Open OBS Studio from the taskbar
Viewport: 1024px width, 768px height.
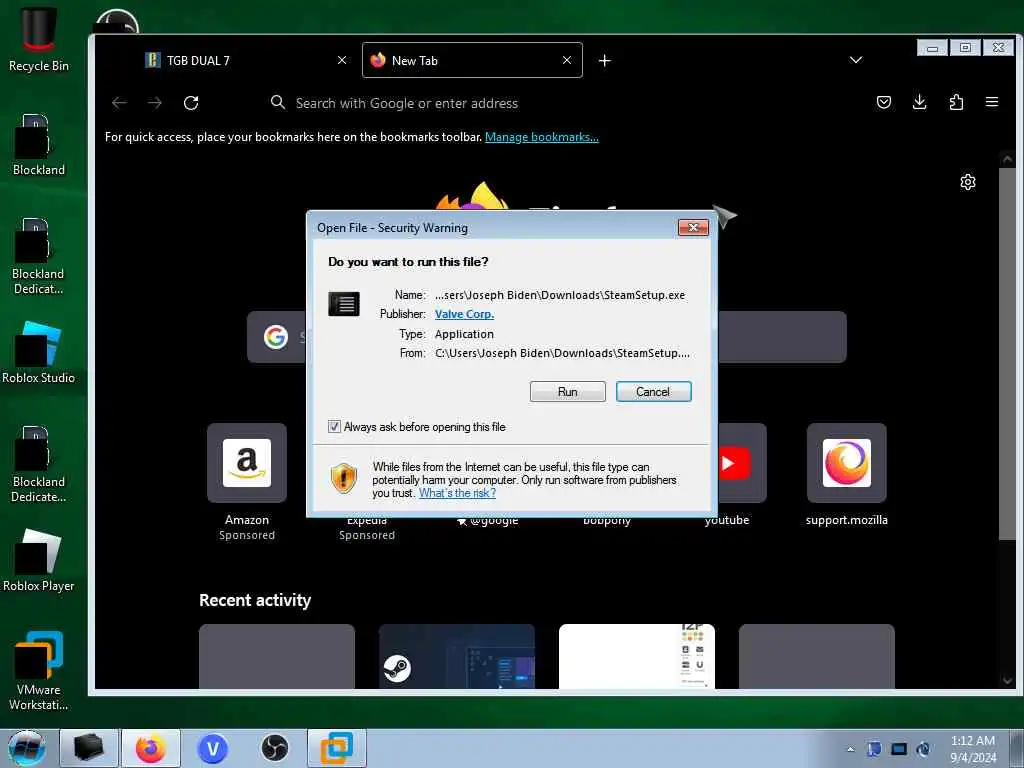click(x=275, y=748)
